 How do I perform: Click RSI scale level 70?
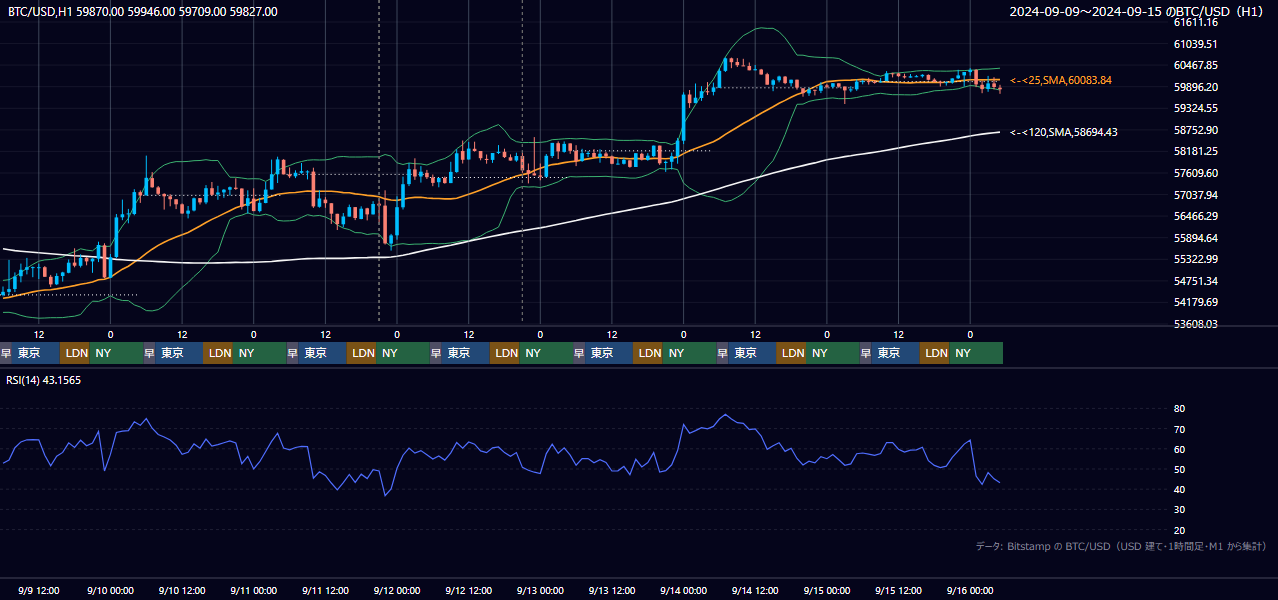(1179, 429)
